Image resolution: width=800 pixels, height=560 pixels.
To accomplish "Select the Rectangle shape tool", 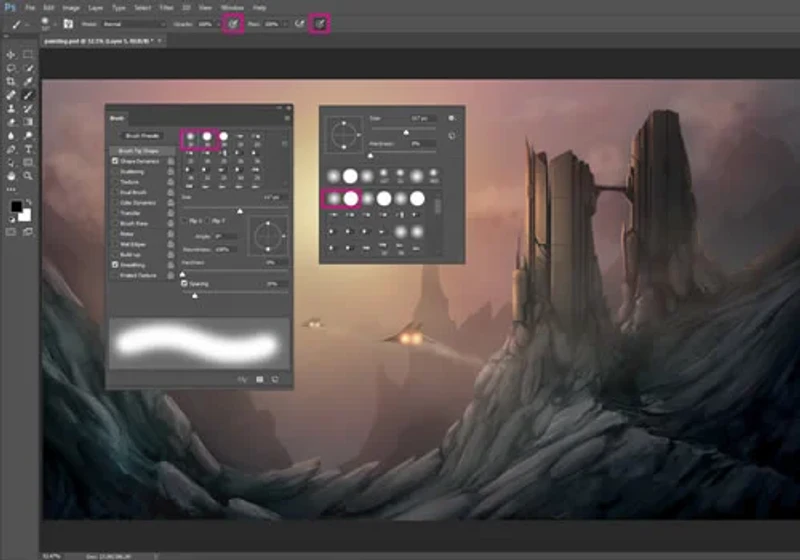I will 28,163.
